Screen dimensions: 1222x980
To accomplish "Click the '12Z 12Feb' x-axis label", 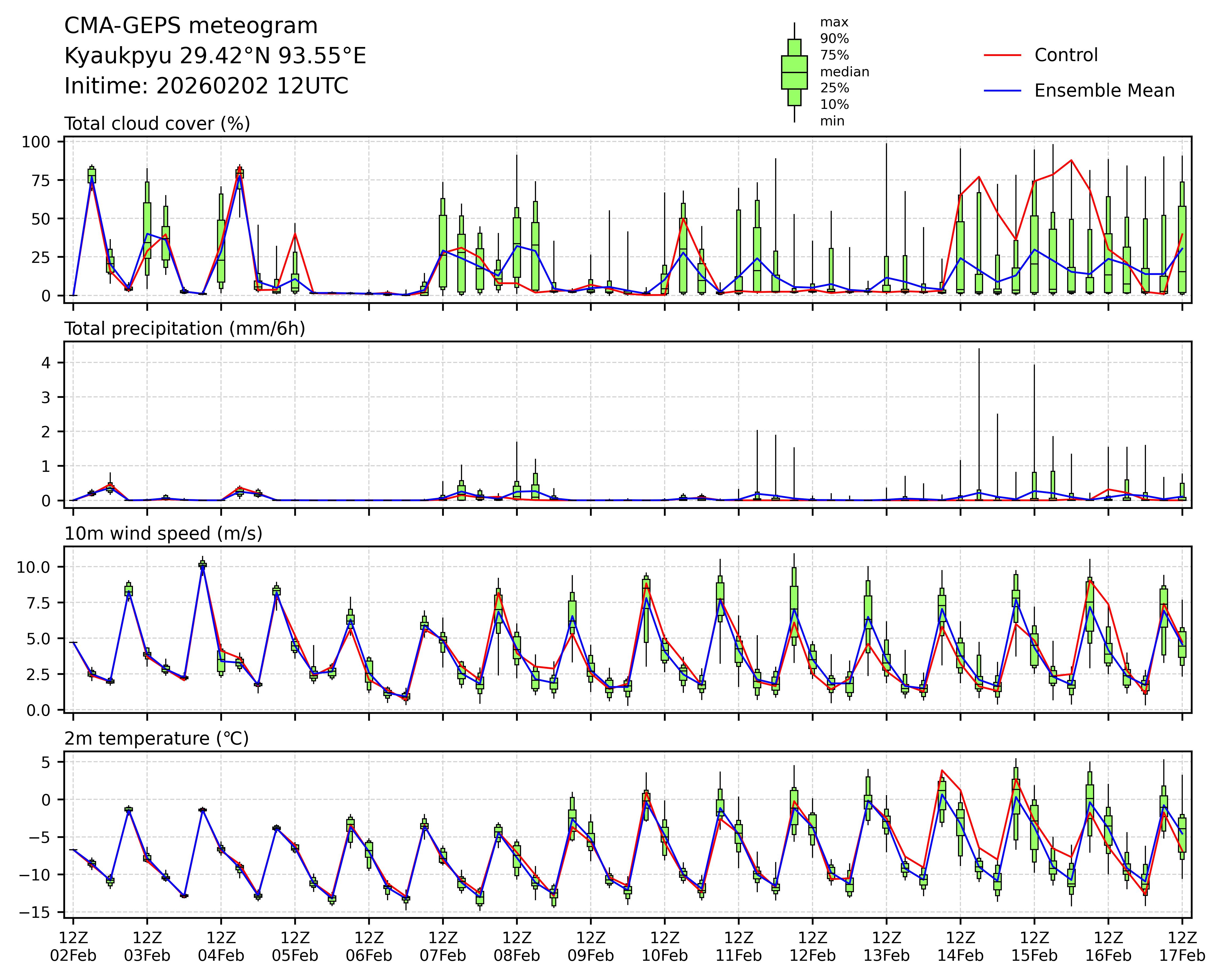I will 812,946.
